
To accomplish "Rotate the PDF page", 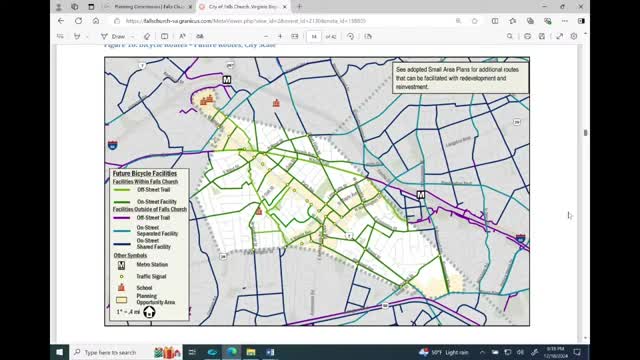I will 350,36.
